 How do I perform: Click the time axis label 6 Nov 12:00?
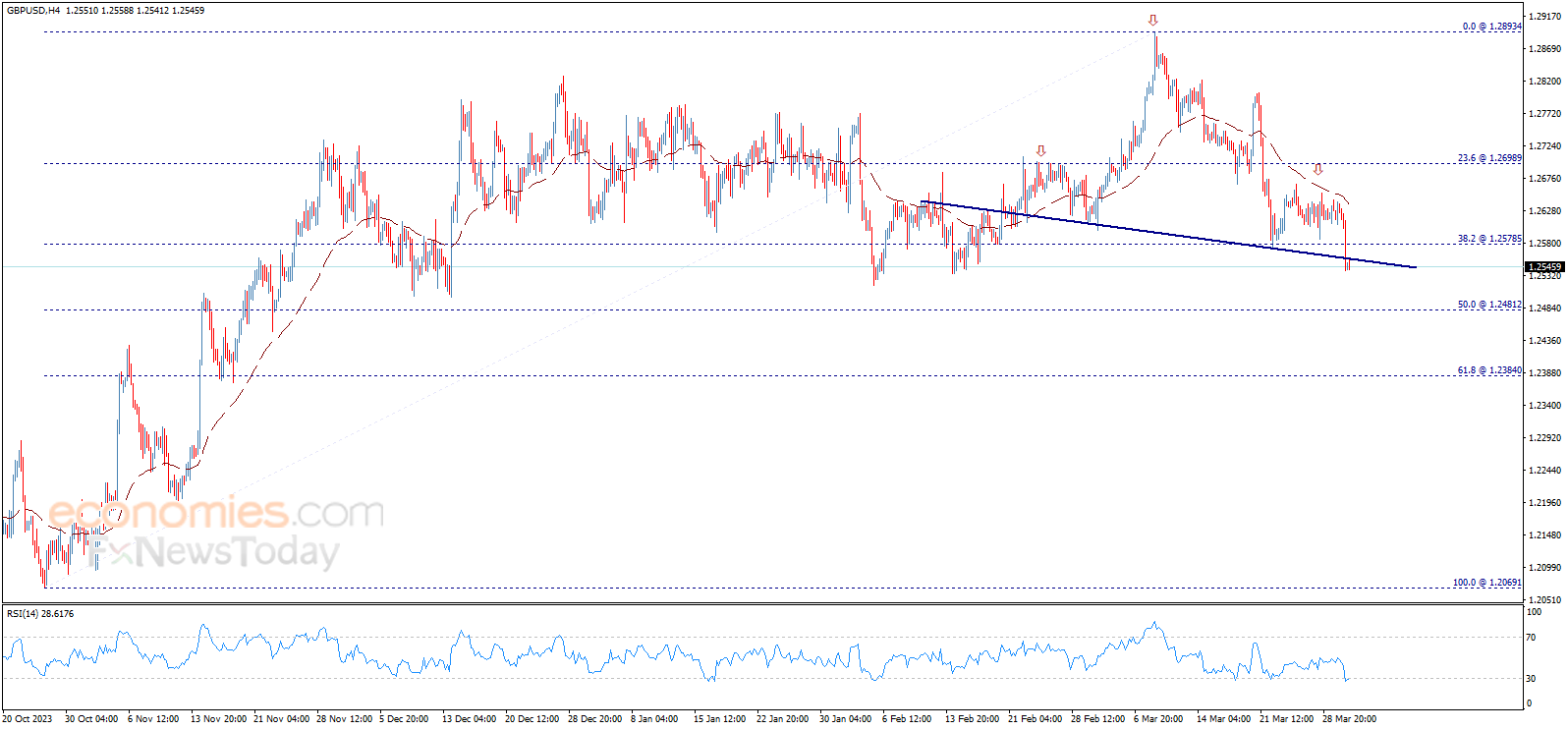pos(153,719)
